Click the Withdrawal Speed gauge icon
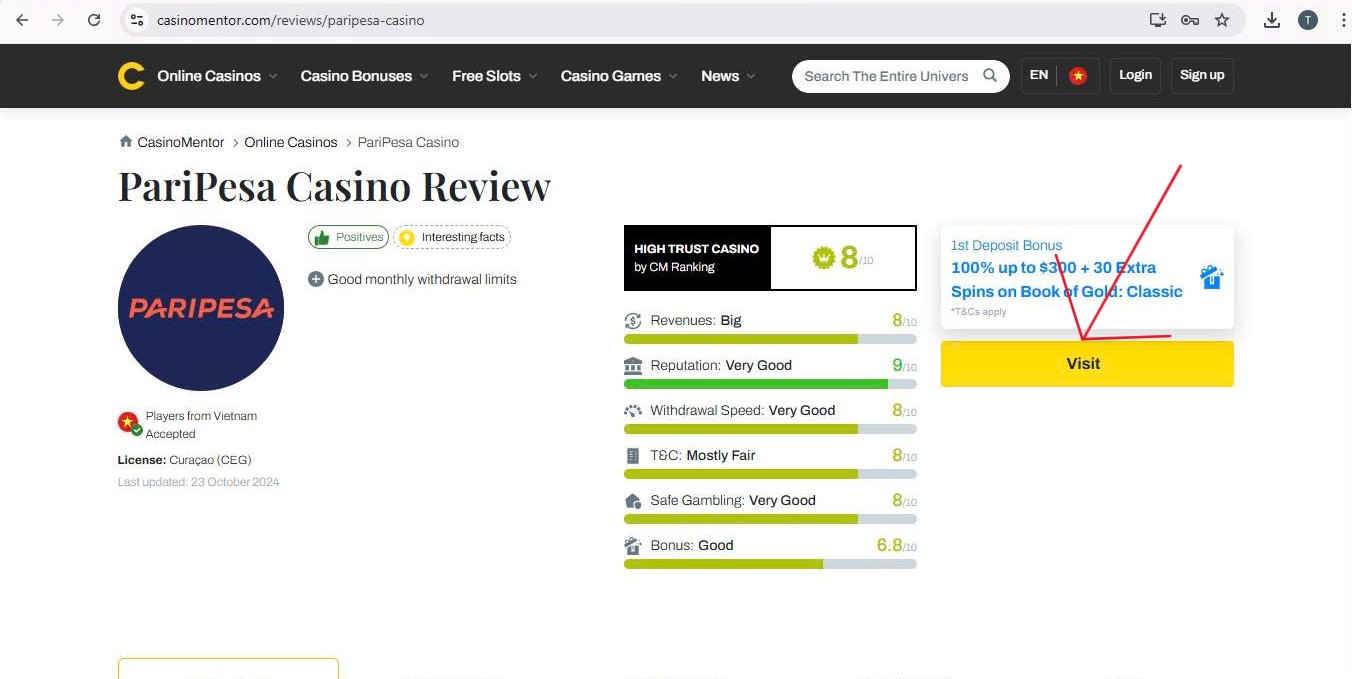The image size is (1352, 679). pos(632,411)
